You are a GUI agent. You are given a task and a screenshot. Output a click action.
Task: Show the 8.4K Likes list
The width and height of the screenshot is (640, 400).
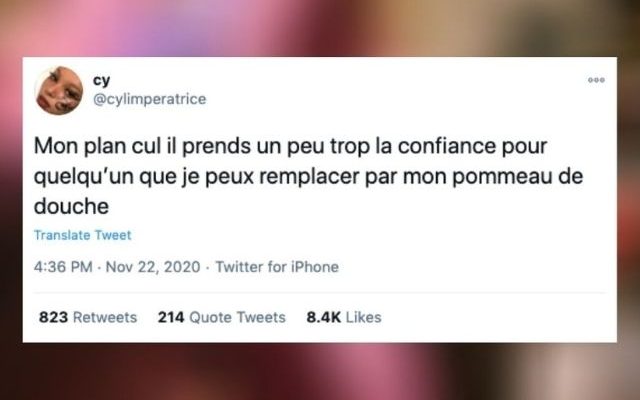point(344,317)
